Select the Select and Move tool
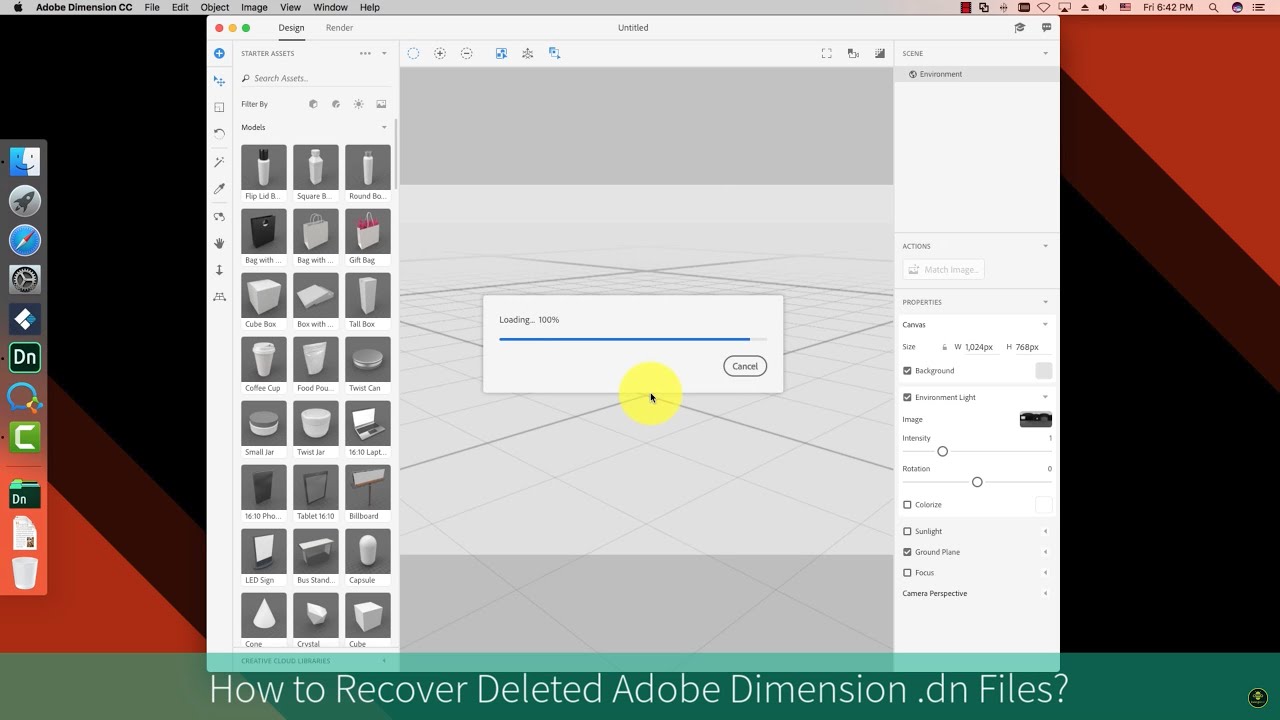 (x=219, y=80)
